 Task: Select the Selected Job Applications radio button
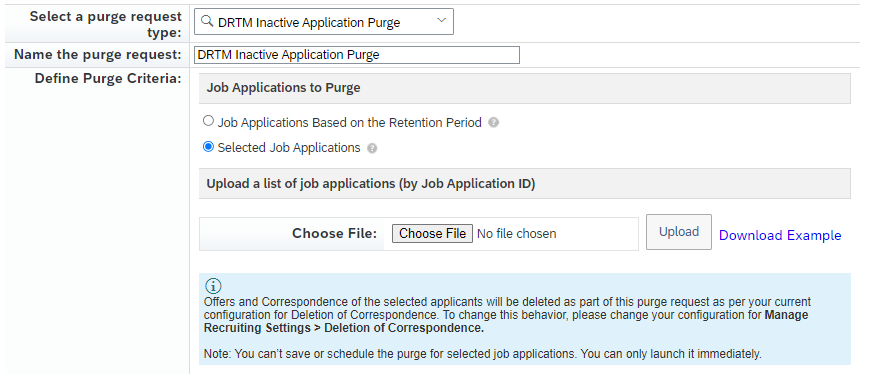(208, 147)
